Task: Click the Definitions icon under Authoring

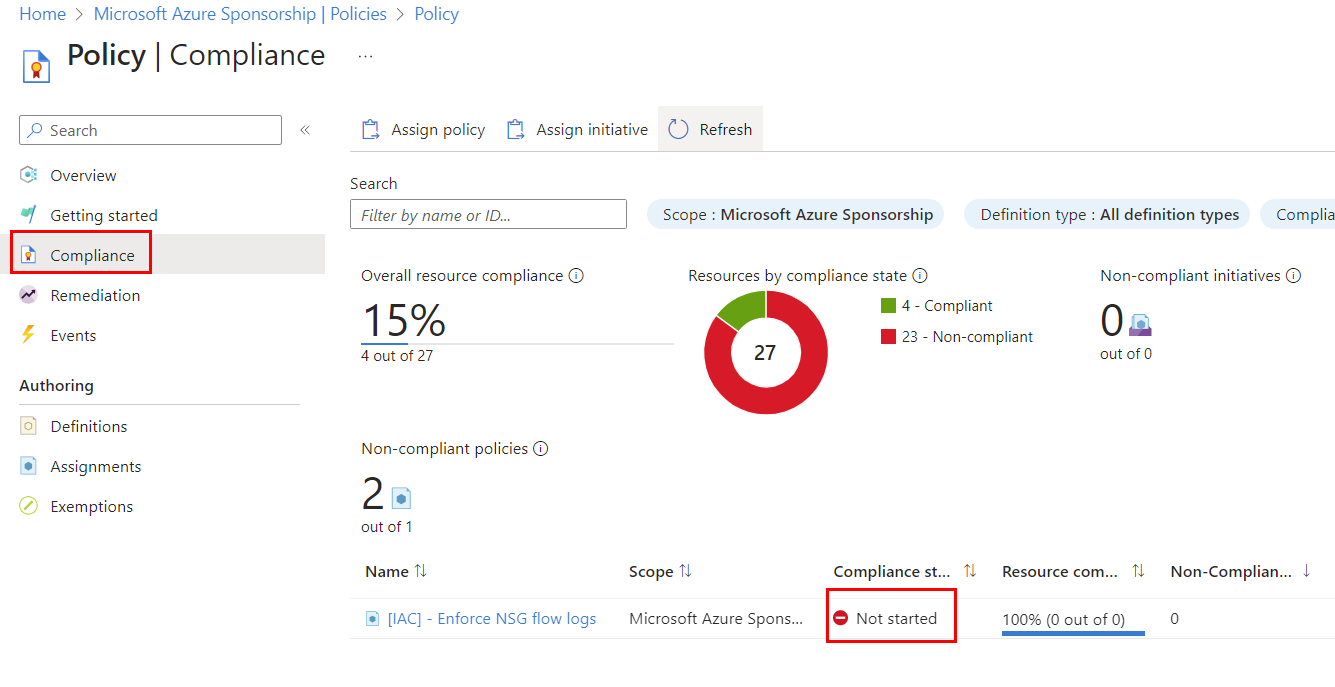Action: [29, 426]
